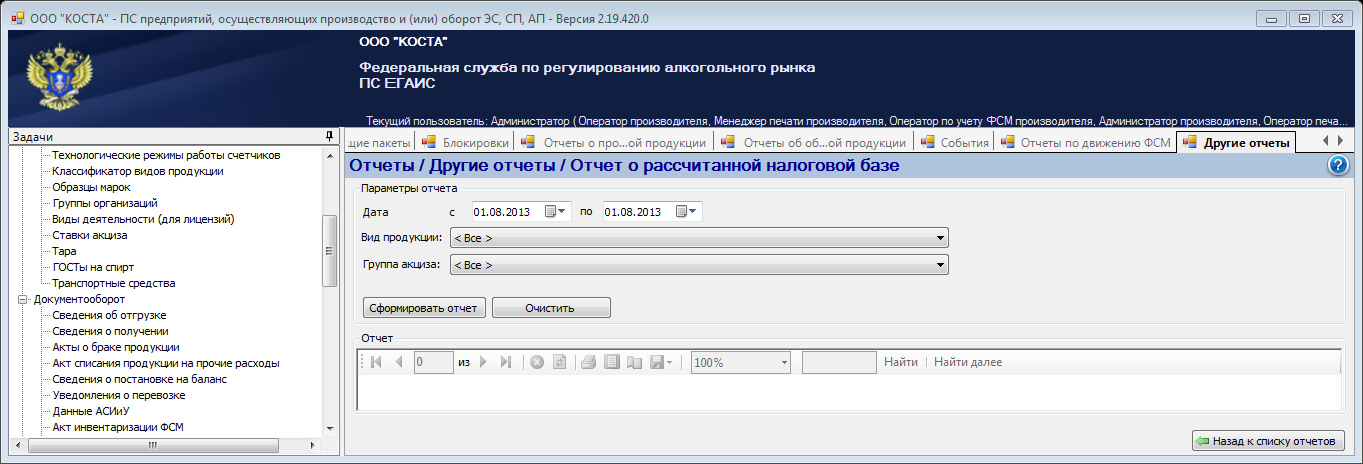Select the Другие отчеты tab
The height and width of the screenshot is (464, 1363).
[1237, 142]
